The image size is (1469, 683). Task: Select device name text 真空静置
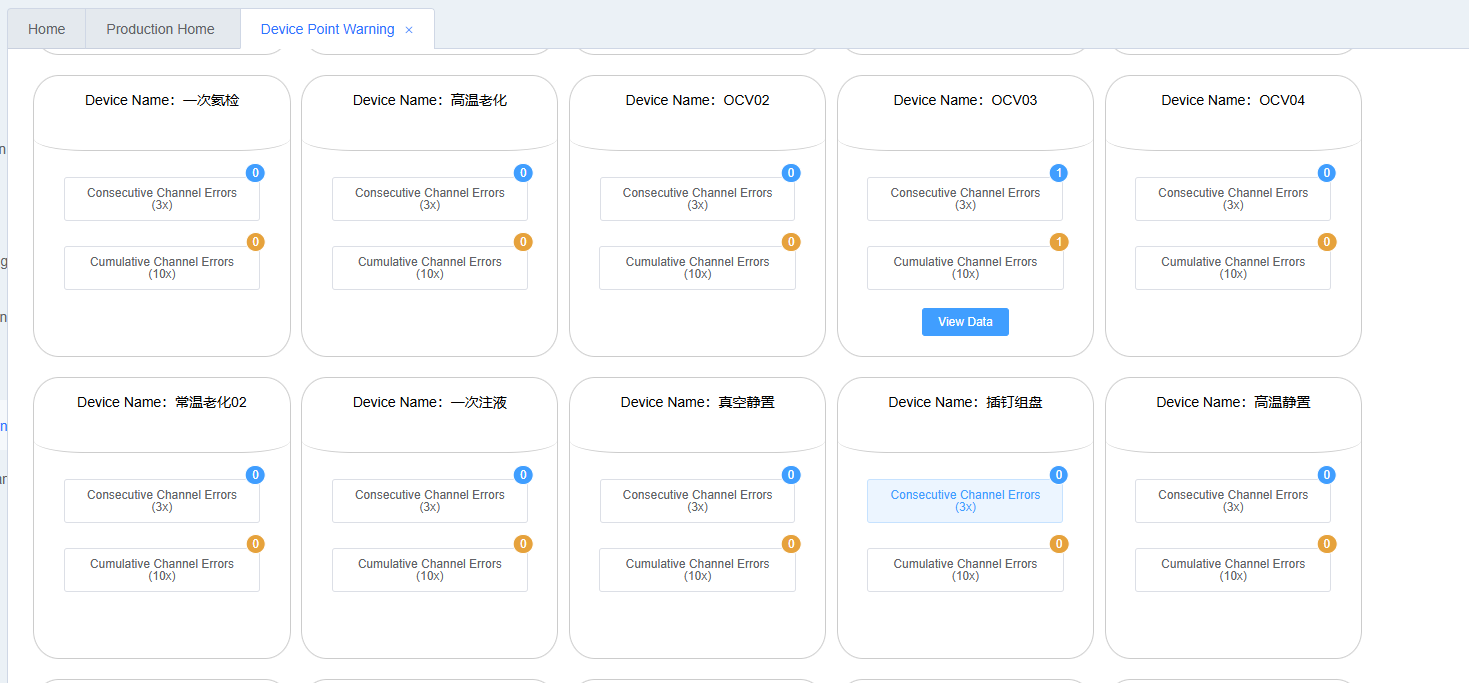747,402
